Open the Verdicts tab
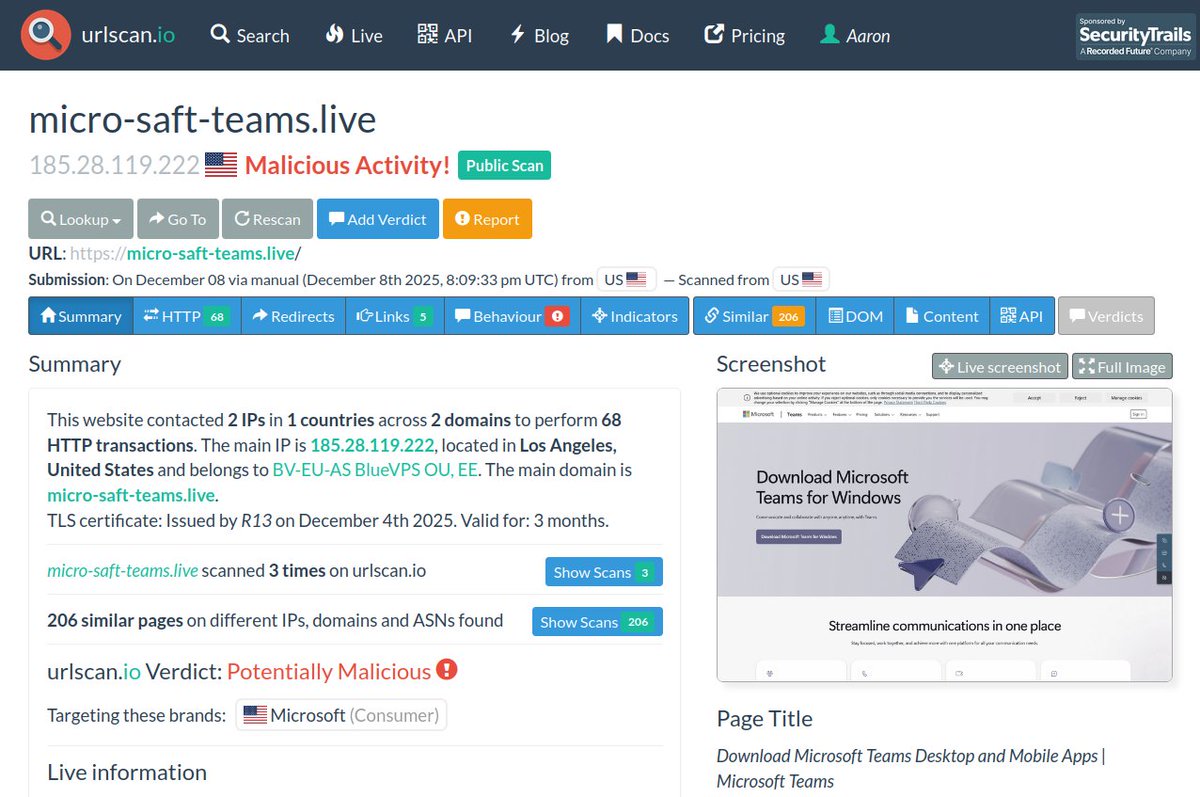The height and width of the screenshot is (797, 1200). (1106, 316)
